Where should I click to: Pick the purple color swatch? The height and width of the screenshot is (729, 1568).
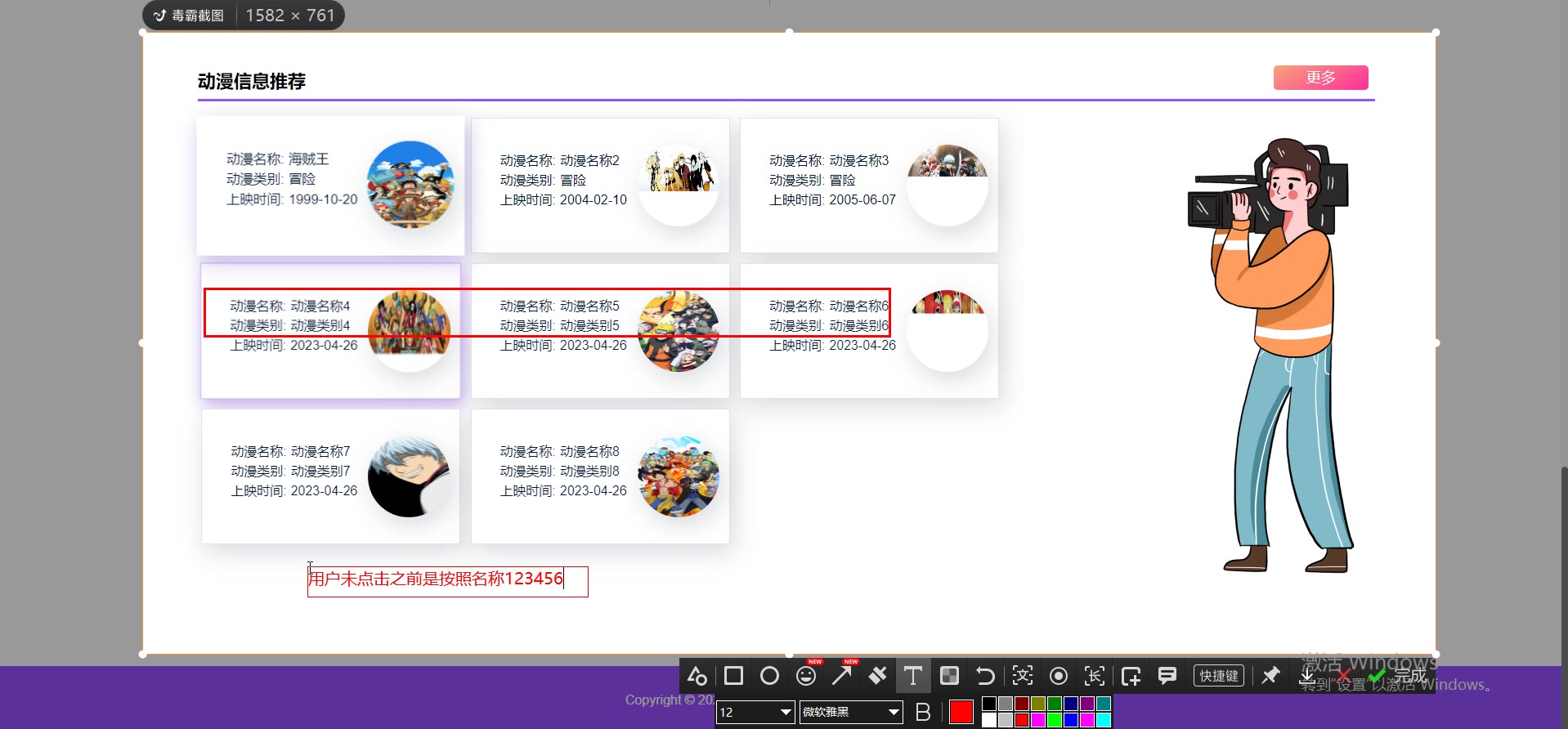pyautogui.click(x=1087, y=704)
